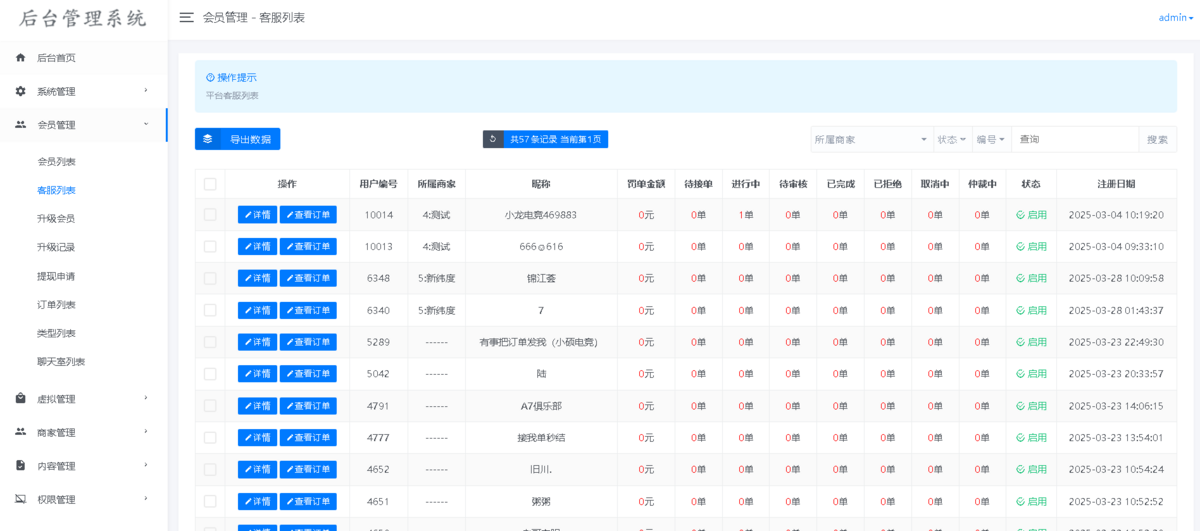Click the 1单 value under 进行中
The width and height of the screenshot is (1200, 531).
[x=746, y=214]
